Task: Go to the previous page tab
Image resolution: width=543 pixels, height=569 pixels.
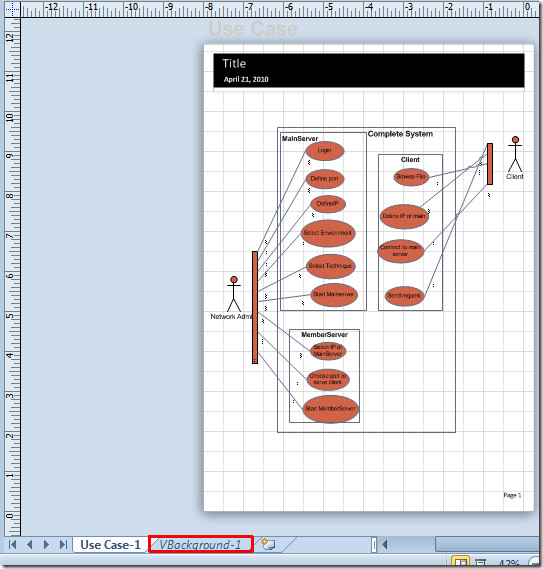Action: click(30, 544)
